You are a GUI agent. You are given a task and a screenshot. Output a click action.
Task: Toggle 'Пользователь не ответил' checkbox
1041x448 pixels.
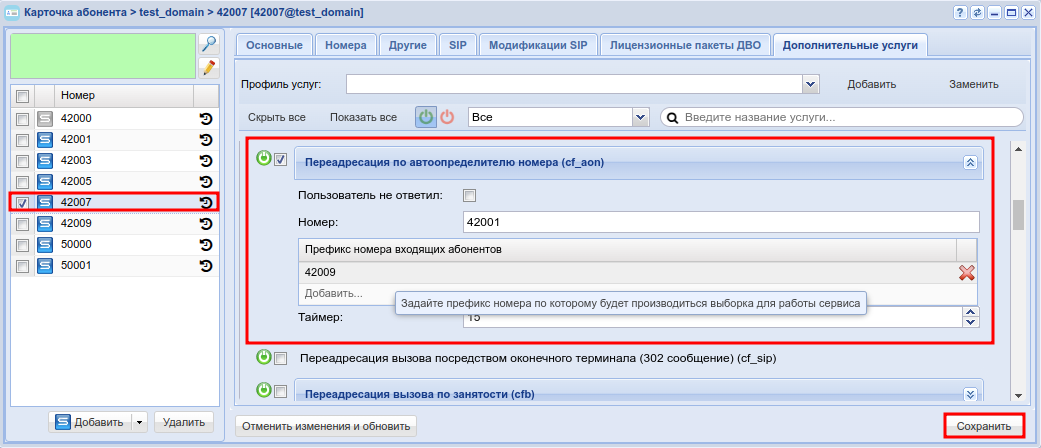(470, 195)
